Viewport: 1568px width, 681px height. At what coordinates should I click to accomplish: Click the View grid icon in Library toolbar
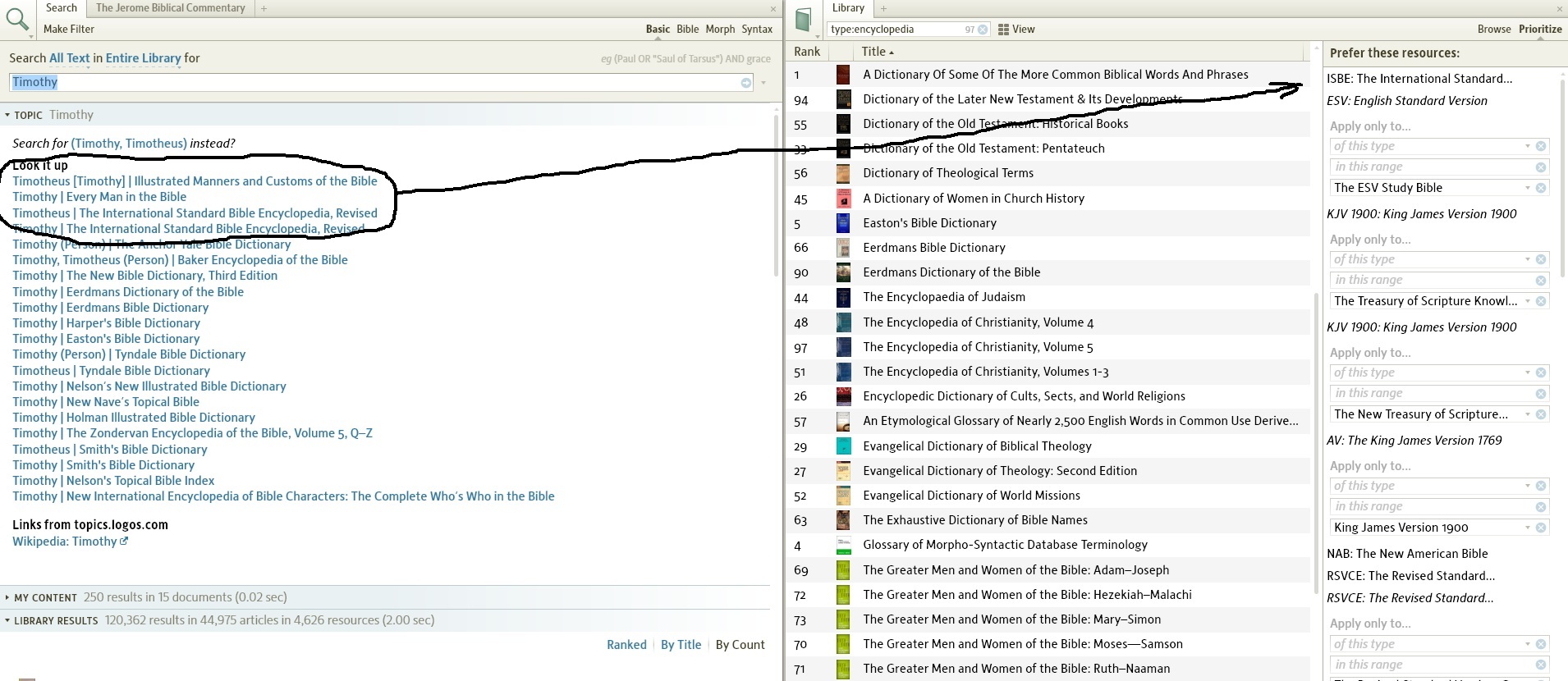pyautogui.click(x=1003, y=30)
